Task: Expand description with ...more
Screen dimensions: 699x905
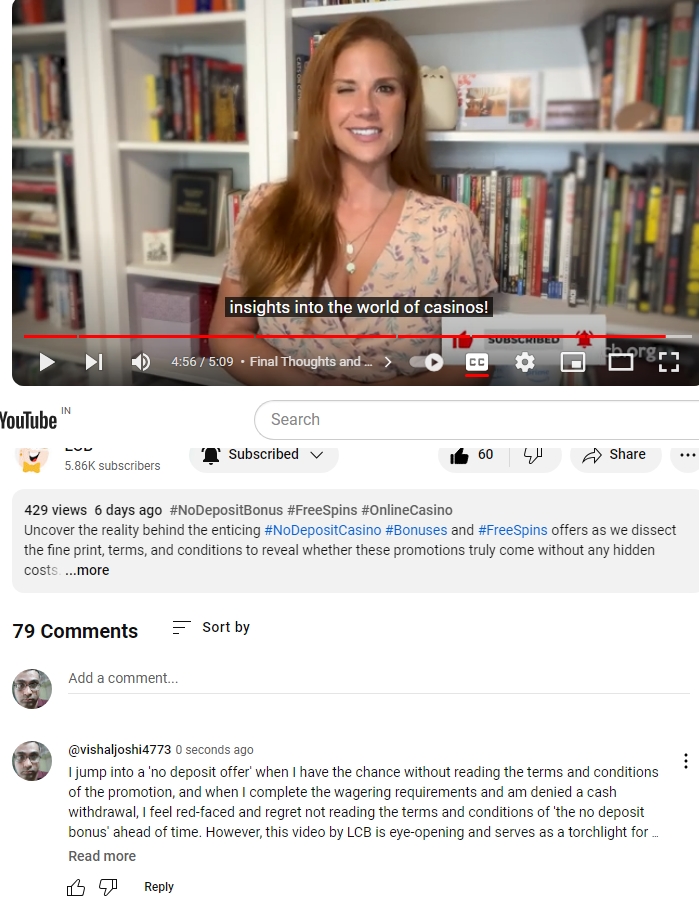Action: coord(87,570)
